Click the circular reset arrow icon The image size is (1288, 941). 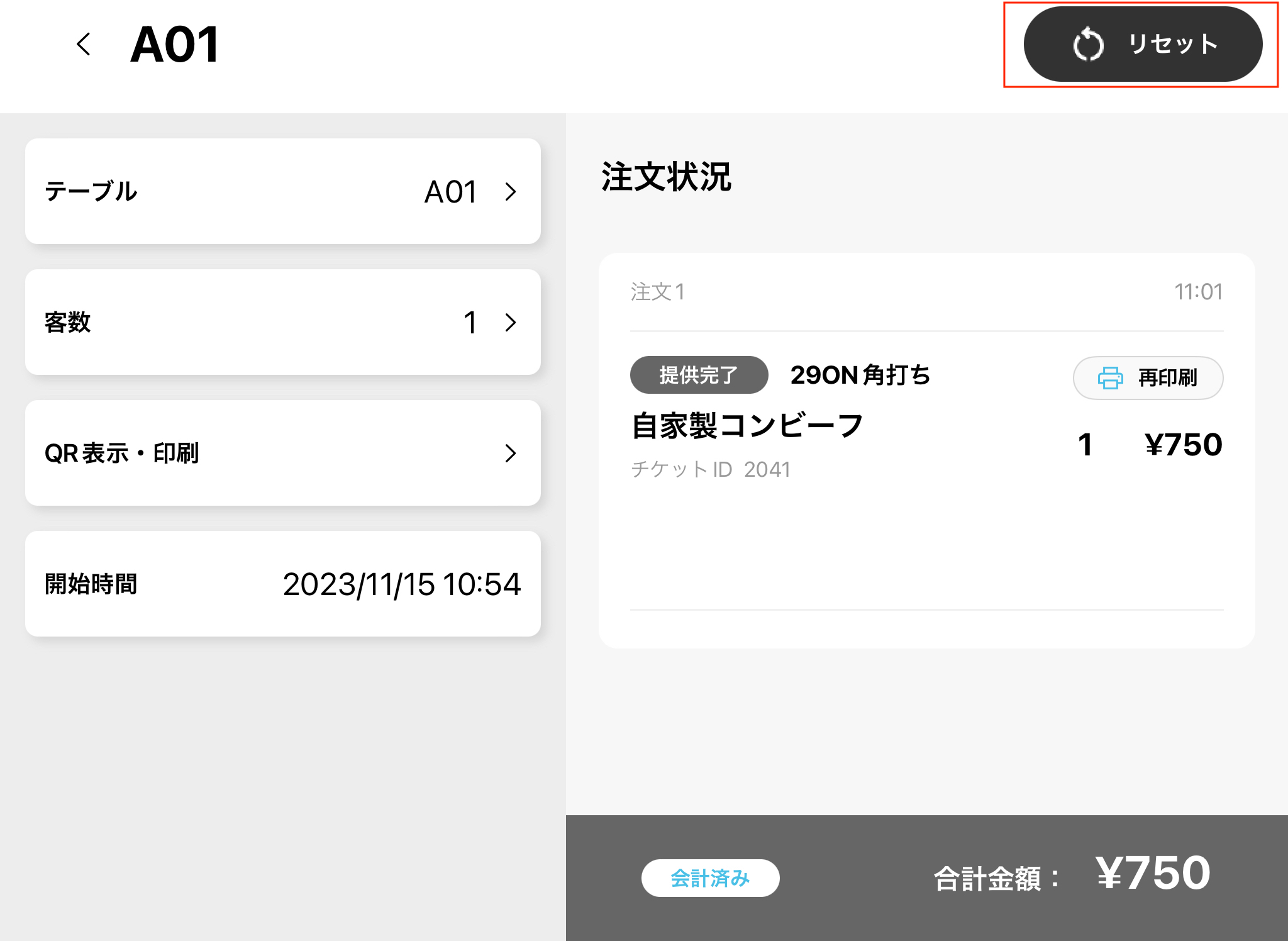1088,45
